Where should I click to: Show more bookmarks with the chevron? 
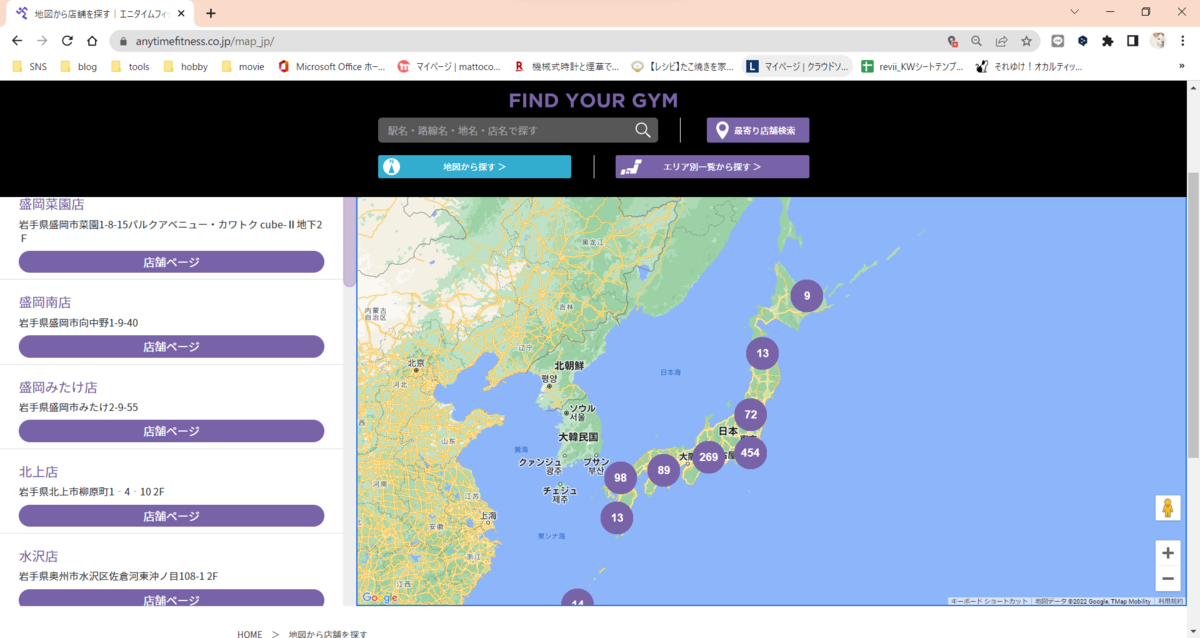tap(1182, 67)
